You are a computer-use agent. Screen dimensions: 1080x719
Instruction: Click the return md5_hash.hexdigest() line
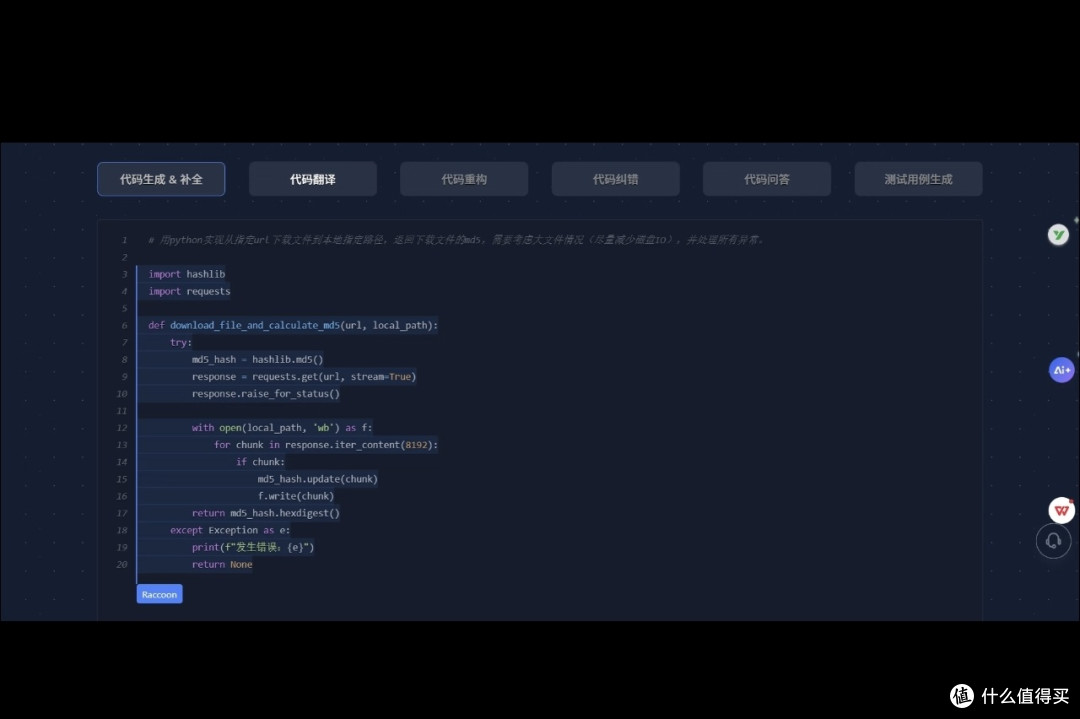pos(266,513)
